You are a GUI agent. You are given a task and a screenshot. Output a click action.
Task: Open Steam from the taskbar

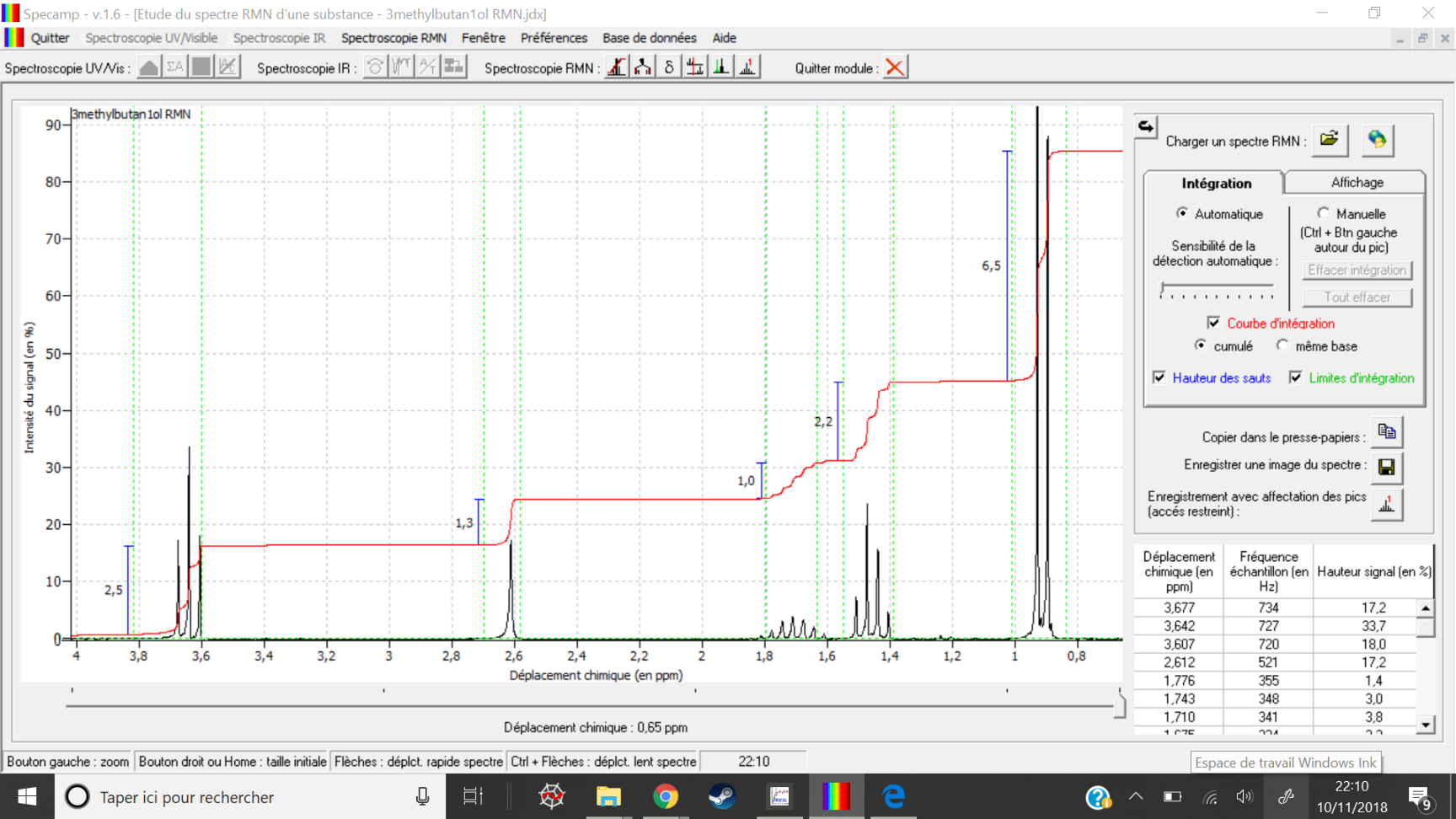coord(722,796)
